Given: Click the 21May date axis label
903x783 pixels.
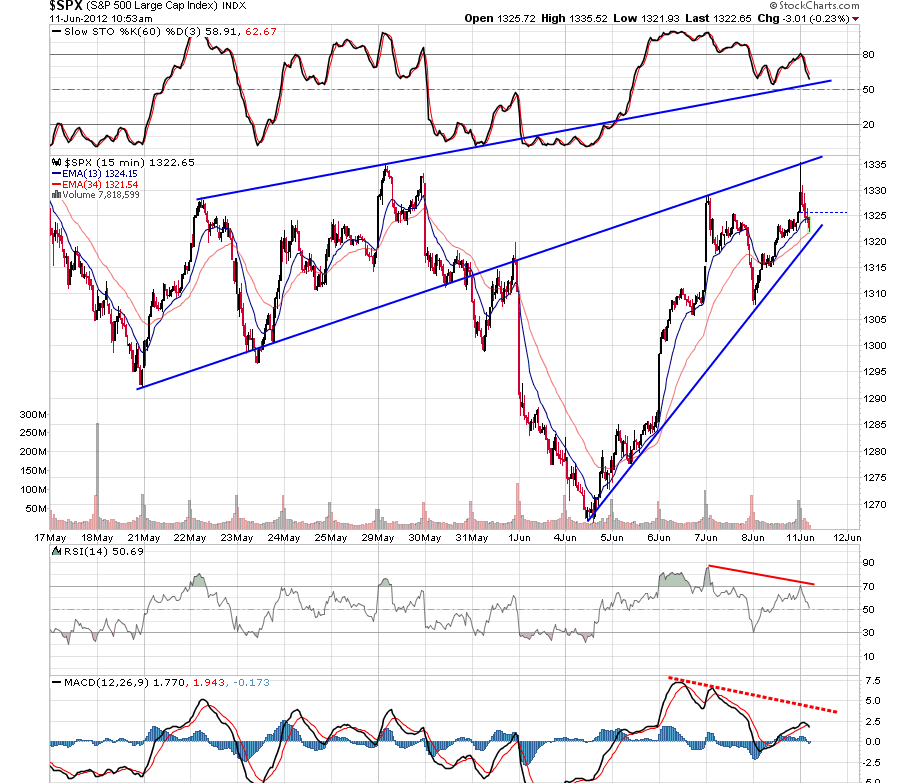Looking at the screenshot, I should (144, 538).
